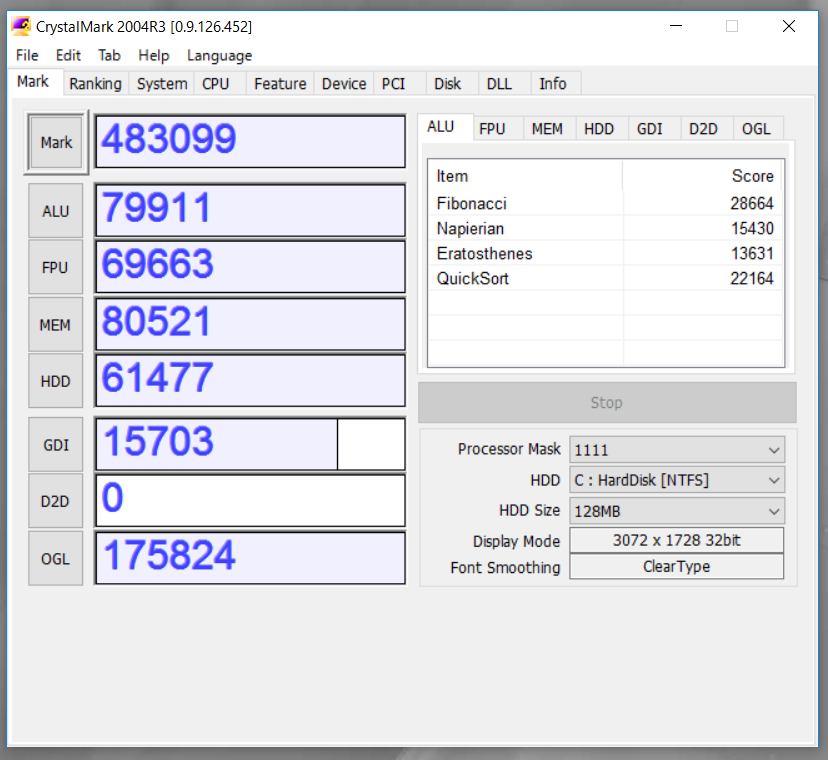Image resolution: width=828 pixels, height=760 pixels.
Task: Open the Language menu
Action: click(x=219, y=55)
